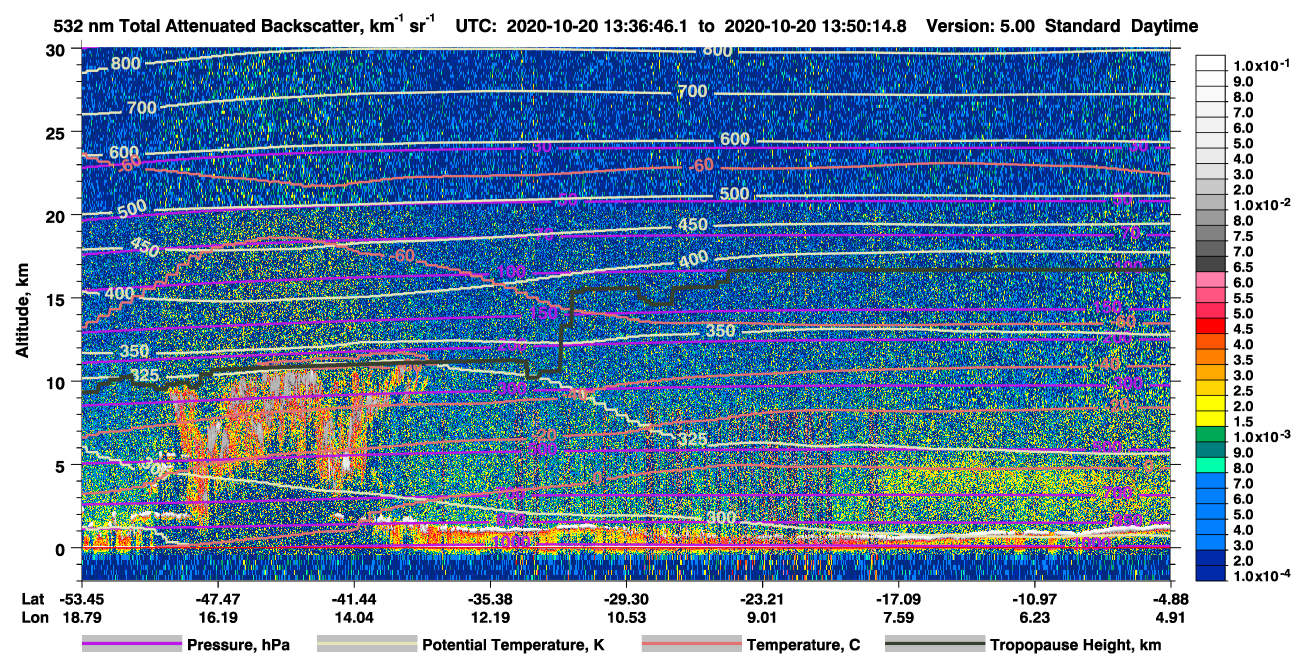The height and width of the screenshot is (667, 1300).
Task: Click the salmon Temperature legend line sample
Action: 692,645
